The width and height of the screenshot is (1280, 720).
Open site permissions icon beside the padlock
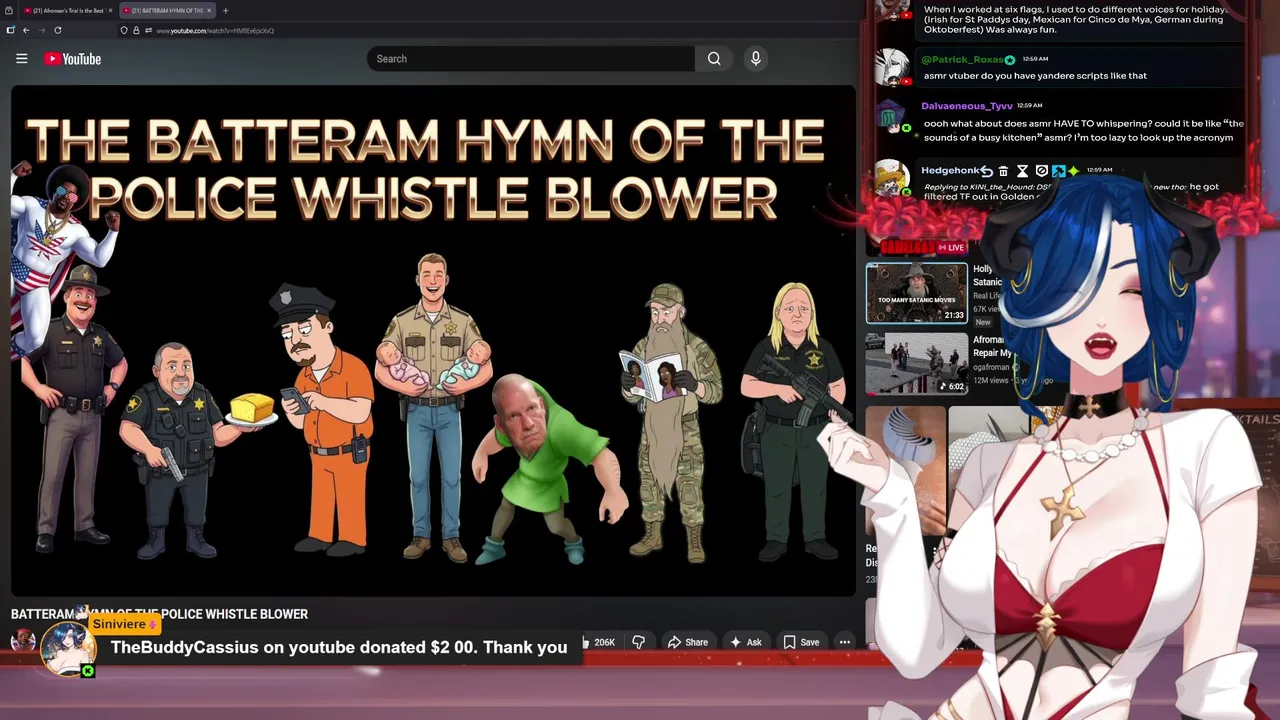(148, 31)
